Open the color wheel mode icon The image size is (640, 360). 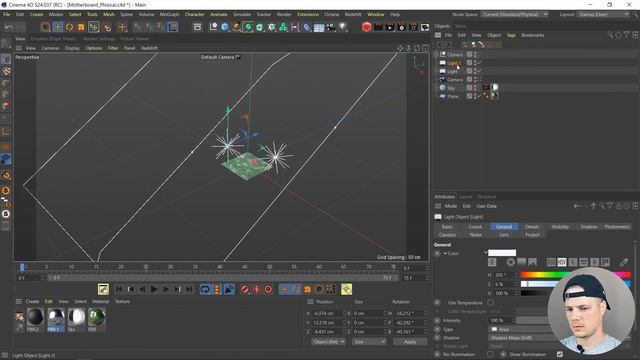pos(511,262)
